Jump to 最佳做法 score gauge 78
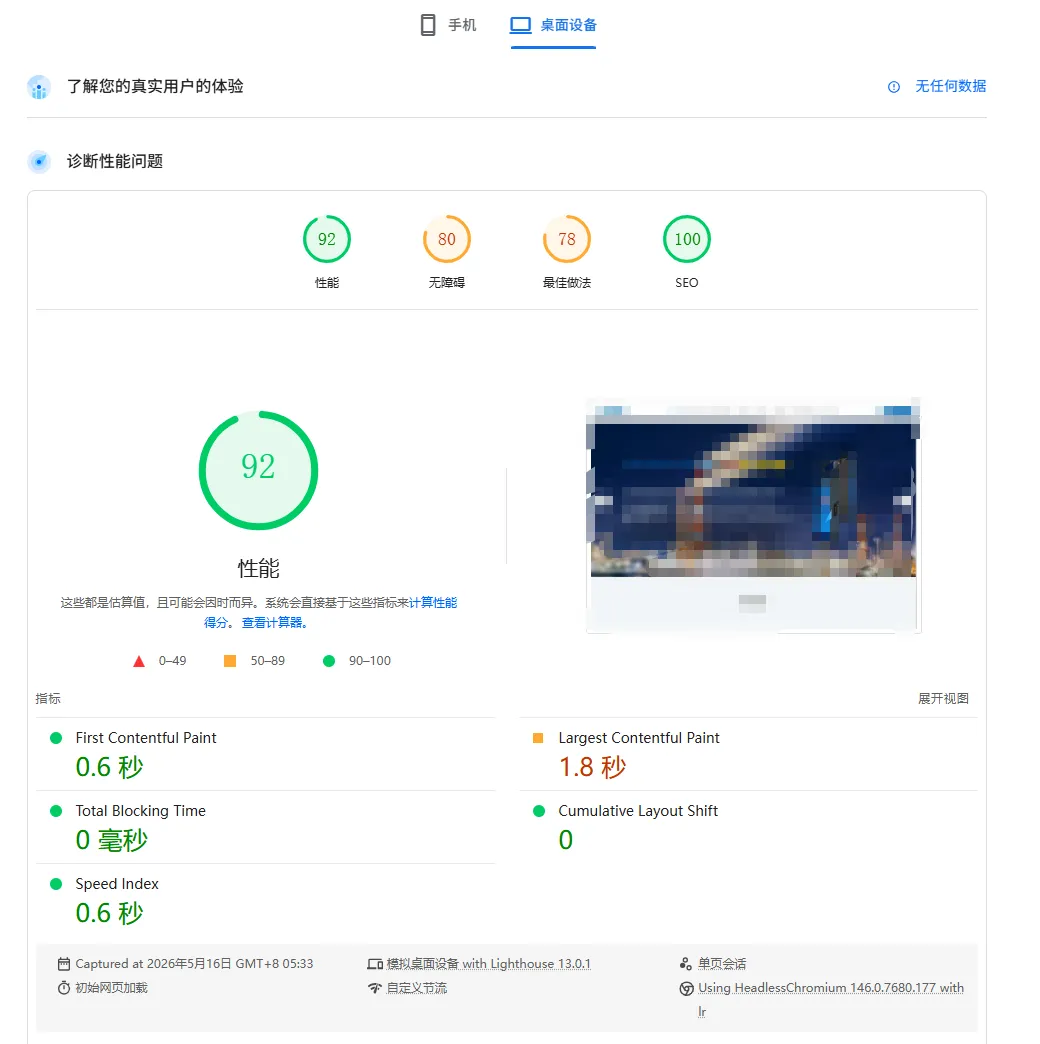Viewport: 1040px width, 1044px height. click(x=567, y=239)
